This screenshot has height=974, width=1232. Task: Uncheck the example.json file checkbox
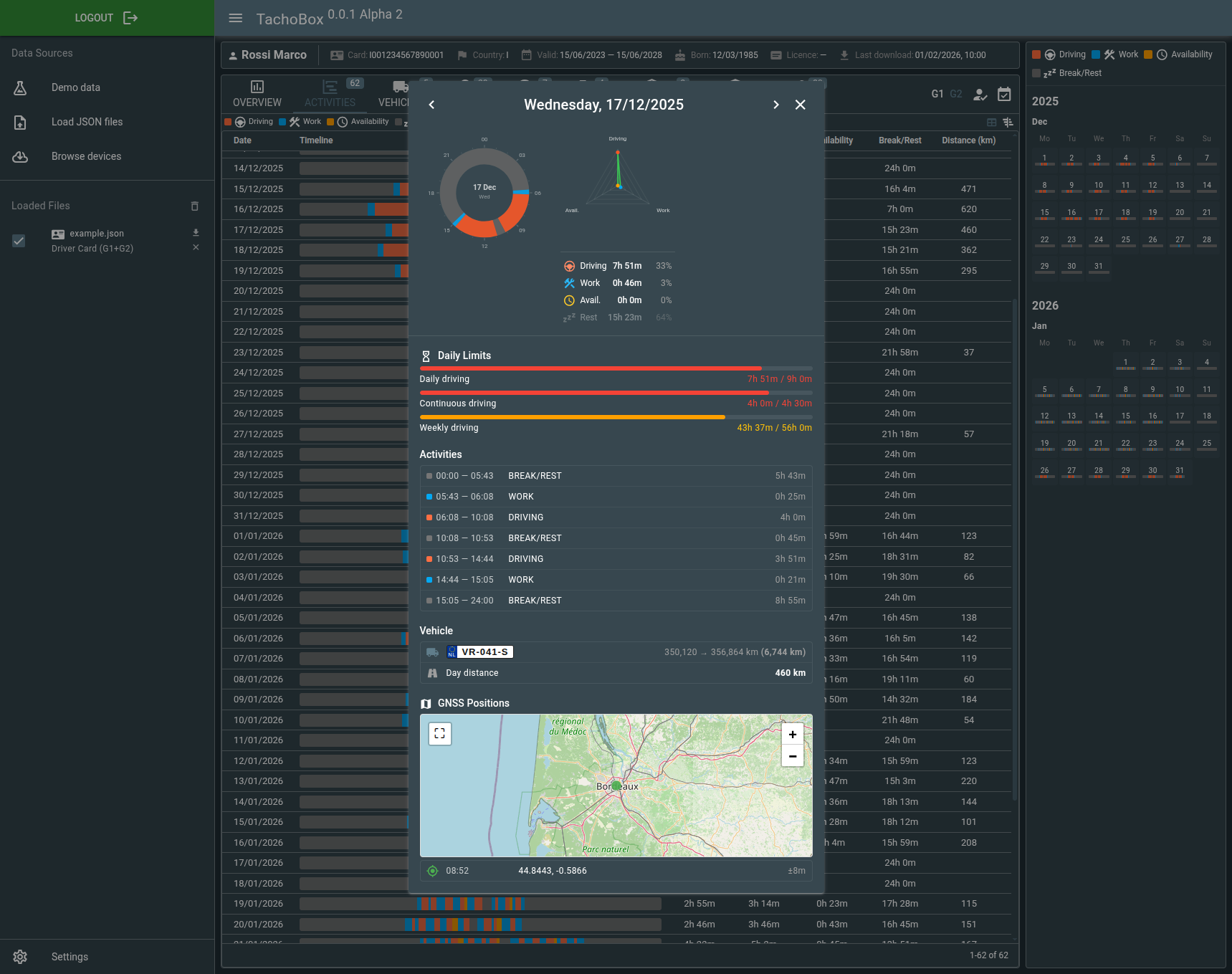(19, 241)
